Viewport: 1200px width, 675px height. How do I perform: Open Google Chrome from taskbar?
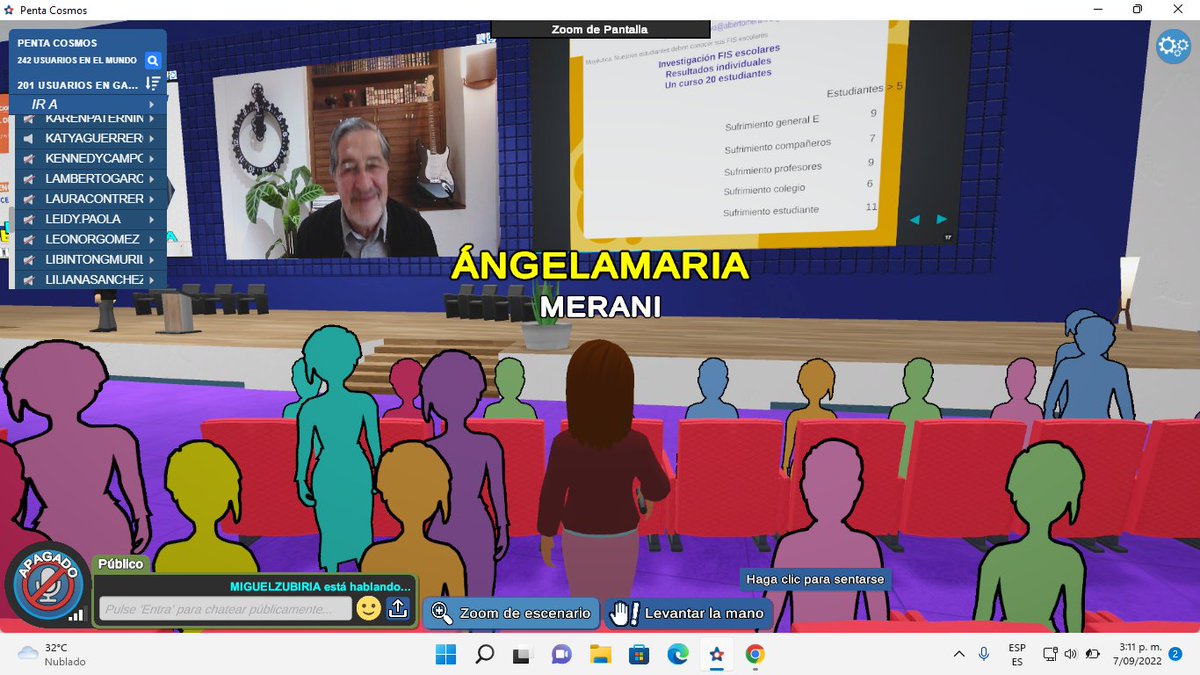[x=755, y=655]
